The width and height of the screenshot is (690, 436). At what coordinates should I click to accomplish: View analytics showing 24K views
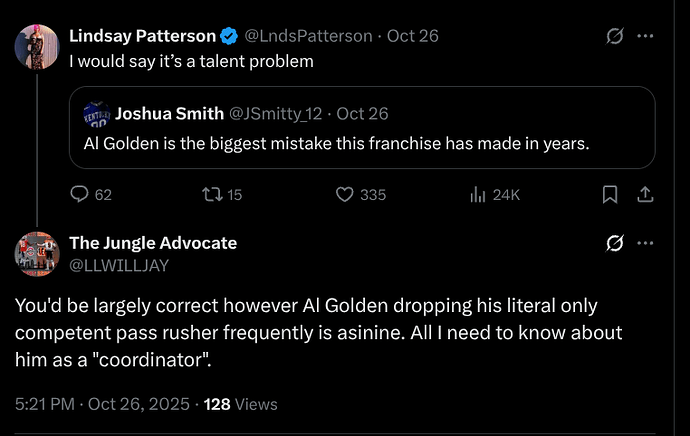pos(478,195)
